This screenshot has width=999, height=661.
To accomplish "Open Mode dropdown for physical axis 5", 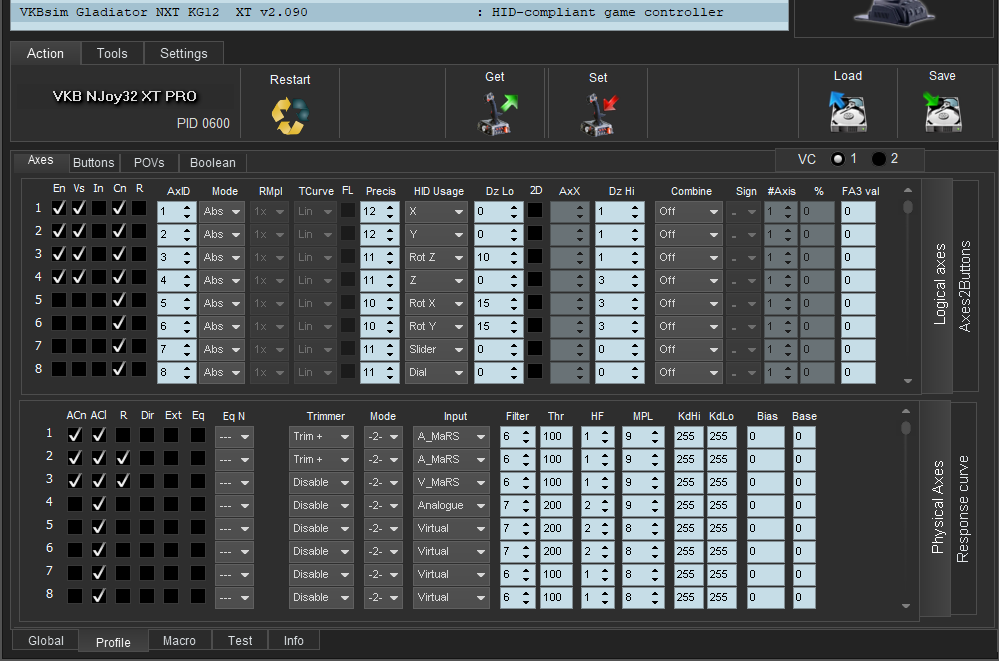I will [x=384, y=528].
